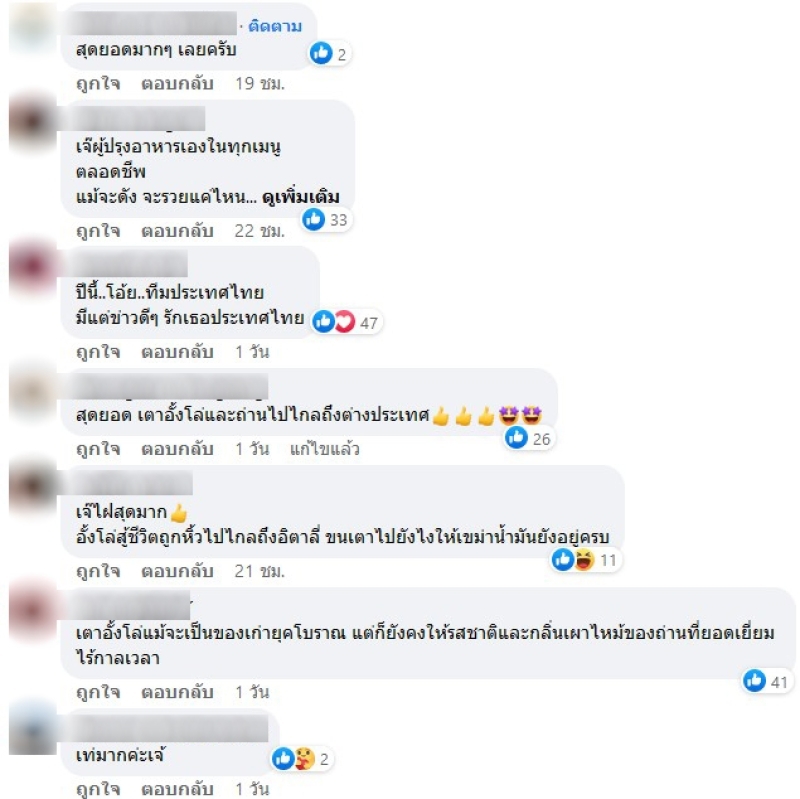Open the heart reaction showing 47 reactions

pyautogui.click(x=345, y=322)
